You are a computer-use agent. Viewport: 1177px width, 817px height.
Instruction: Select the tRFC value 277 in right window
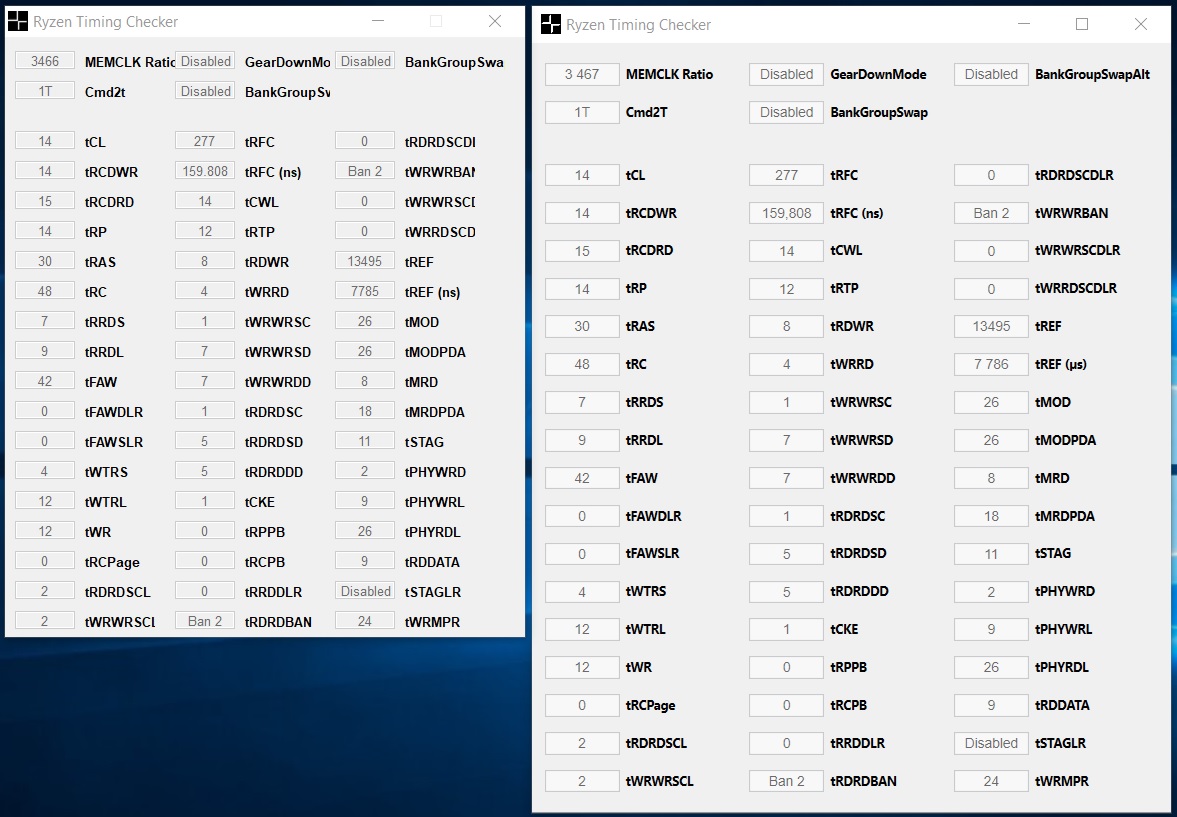click(x=786, y=175)
